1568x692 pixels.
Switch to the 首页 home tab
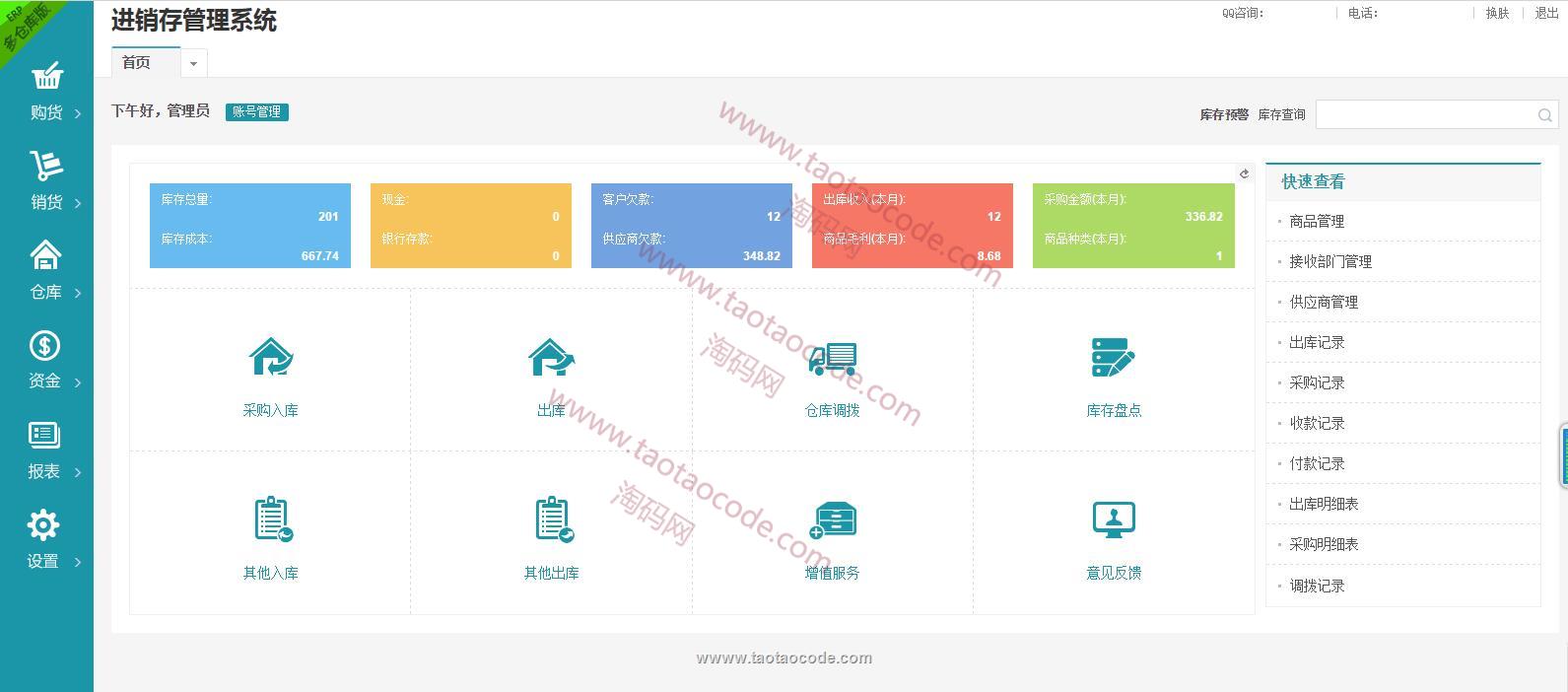tap(137, 63)
